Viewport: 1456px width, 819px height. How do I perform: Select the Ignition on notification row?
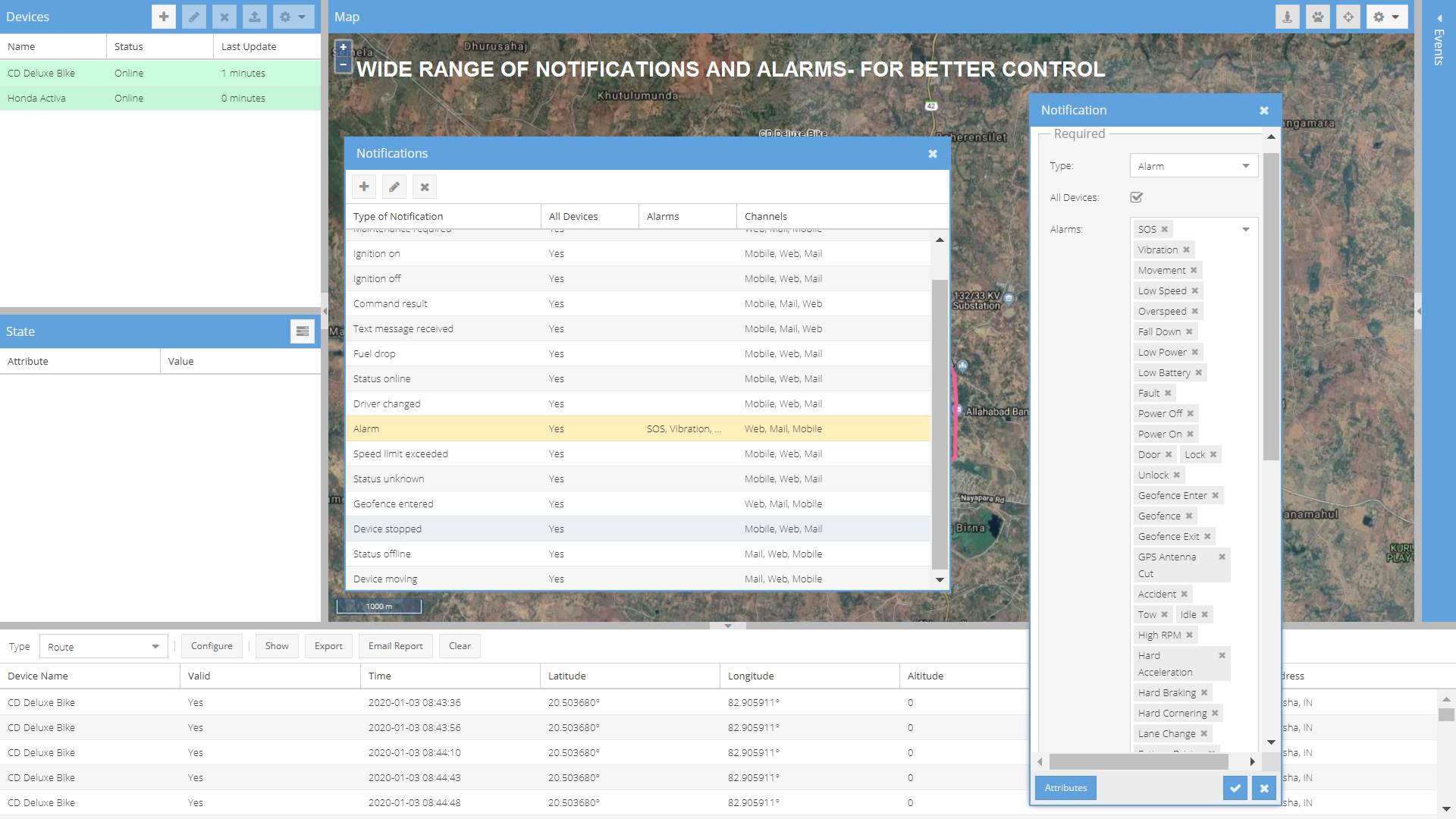pos(638,253)
